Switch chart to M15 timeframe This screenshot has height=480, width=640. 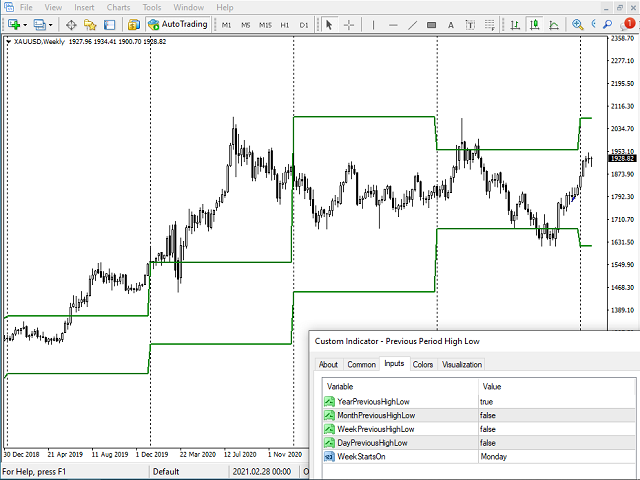(265, 25)
